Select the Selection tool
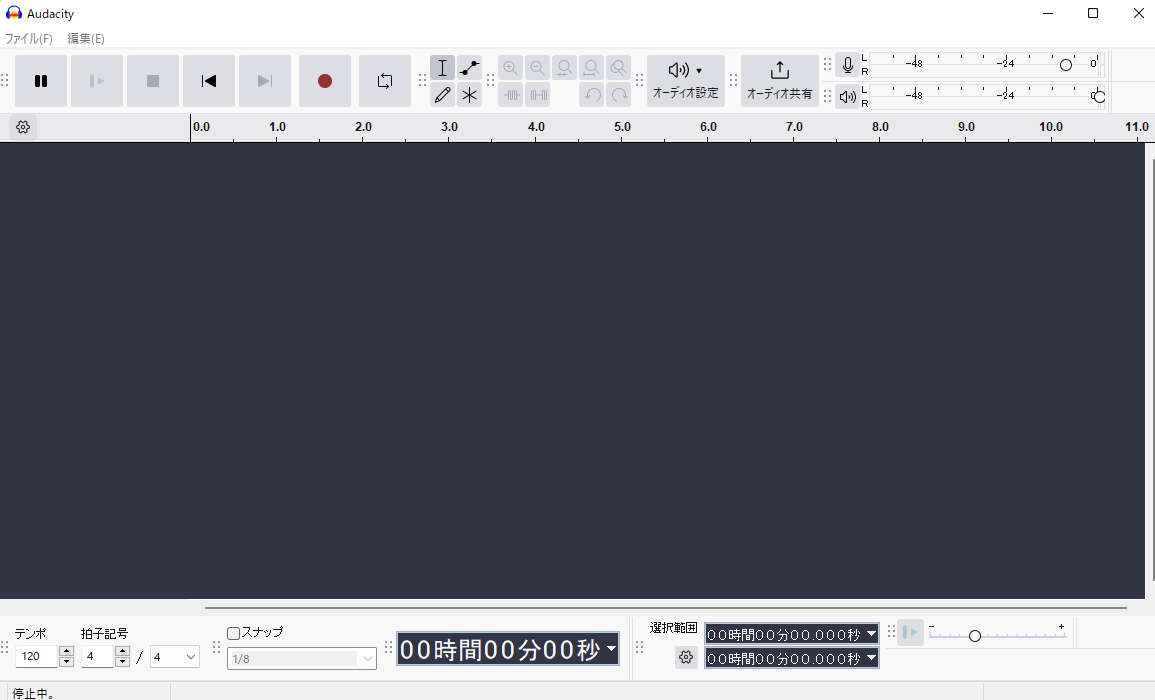The width and height of the screenshot is (1155, 700). coord(443,68)
